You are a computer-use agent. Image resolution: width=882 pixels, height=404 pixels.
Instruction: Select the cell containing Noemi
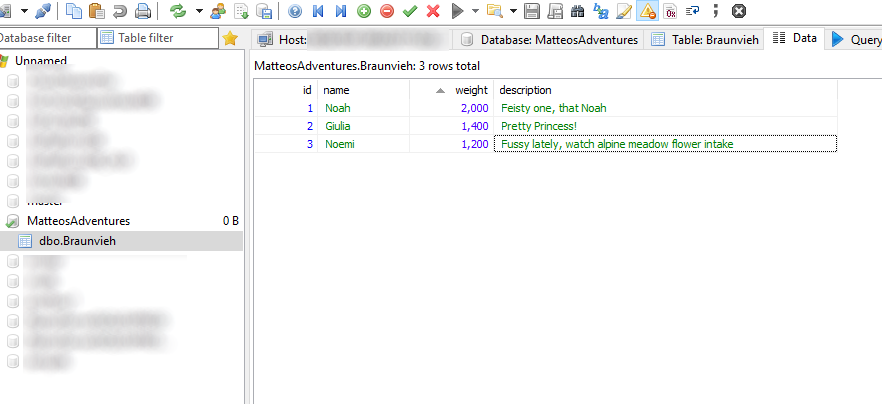[x=363, y=144]
